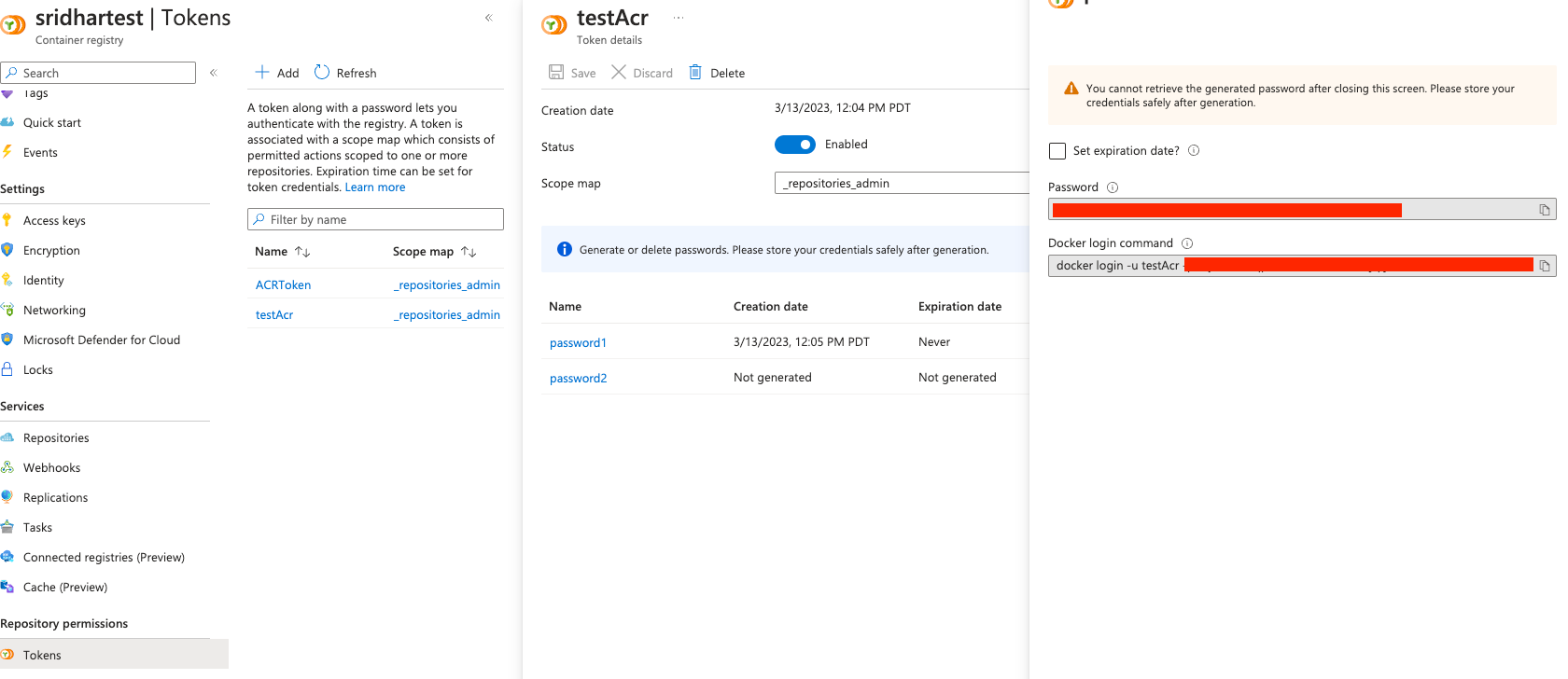Show info tooltip next to Password label
This screenshot has width=1568, height=679.
(1113, 187)
